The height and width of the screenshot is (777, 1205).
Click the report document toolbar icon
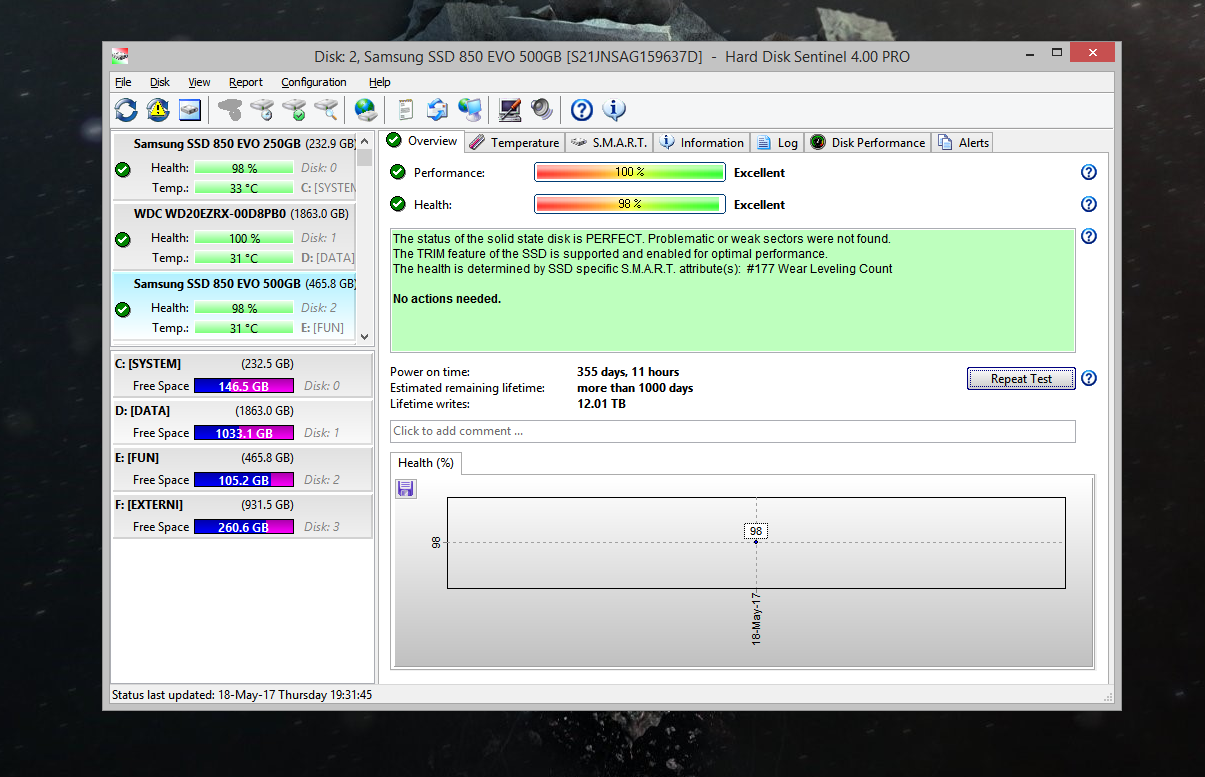pos(405,110)
